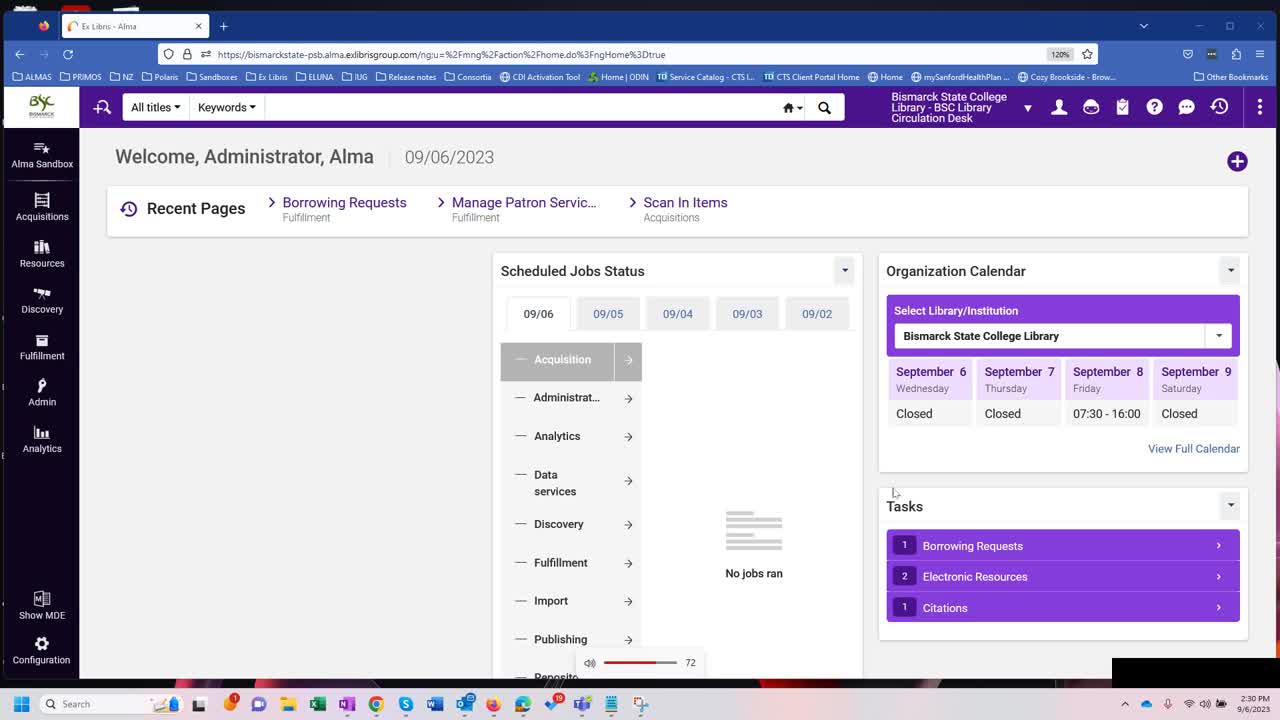Open the Borrowing Requests recent page link

click(344, 202)
